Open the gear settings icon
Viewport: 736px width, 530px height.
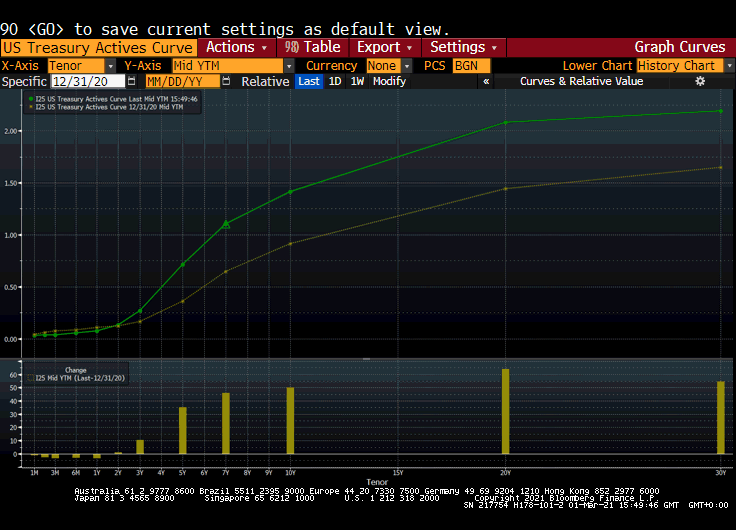(x=700, y=81)
